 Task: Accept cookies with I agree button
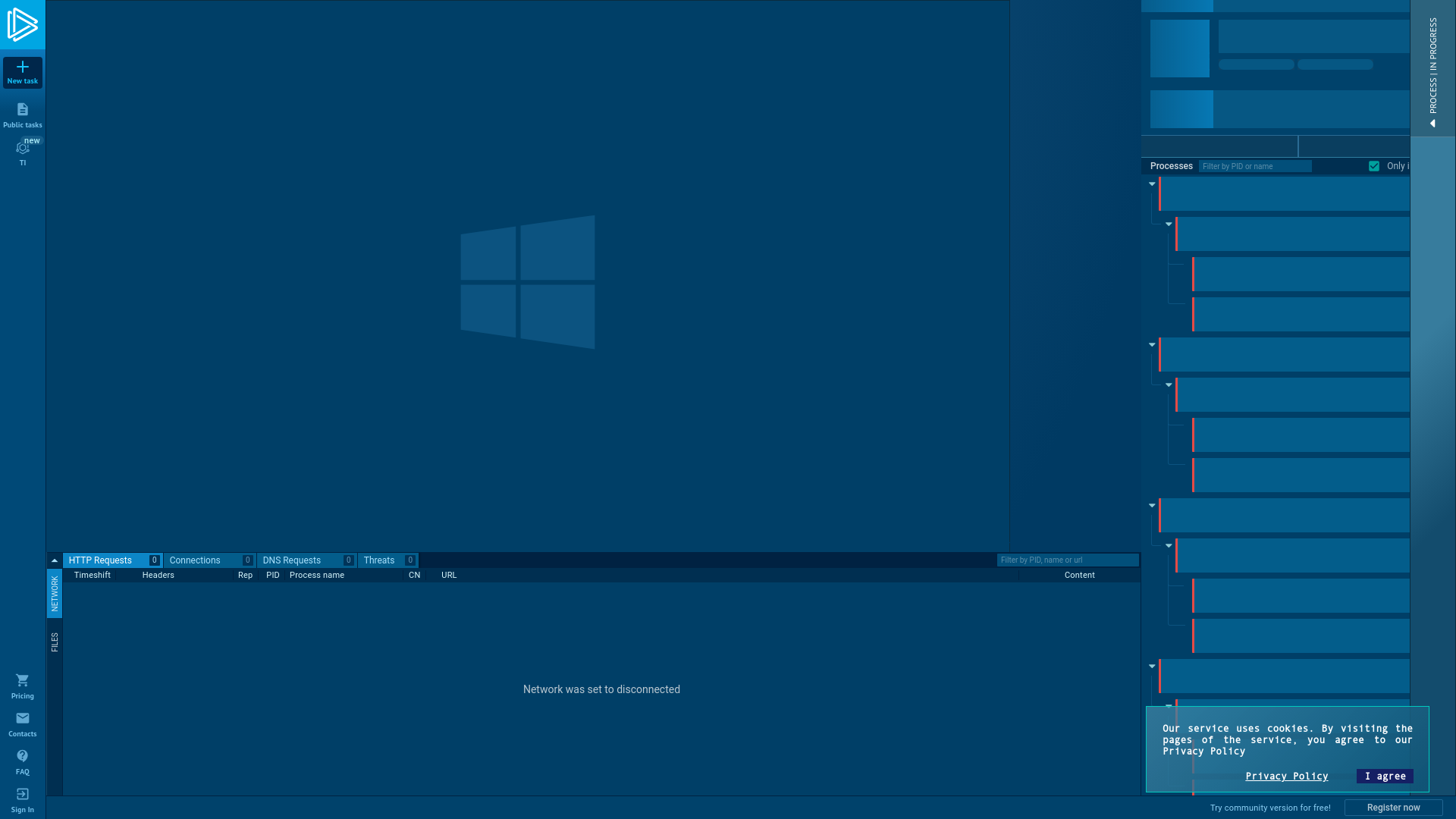click(x=1385, y=777)
